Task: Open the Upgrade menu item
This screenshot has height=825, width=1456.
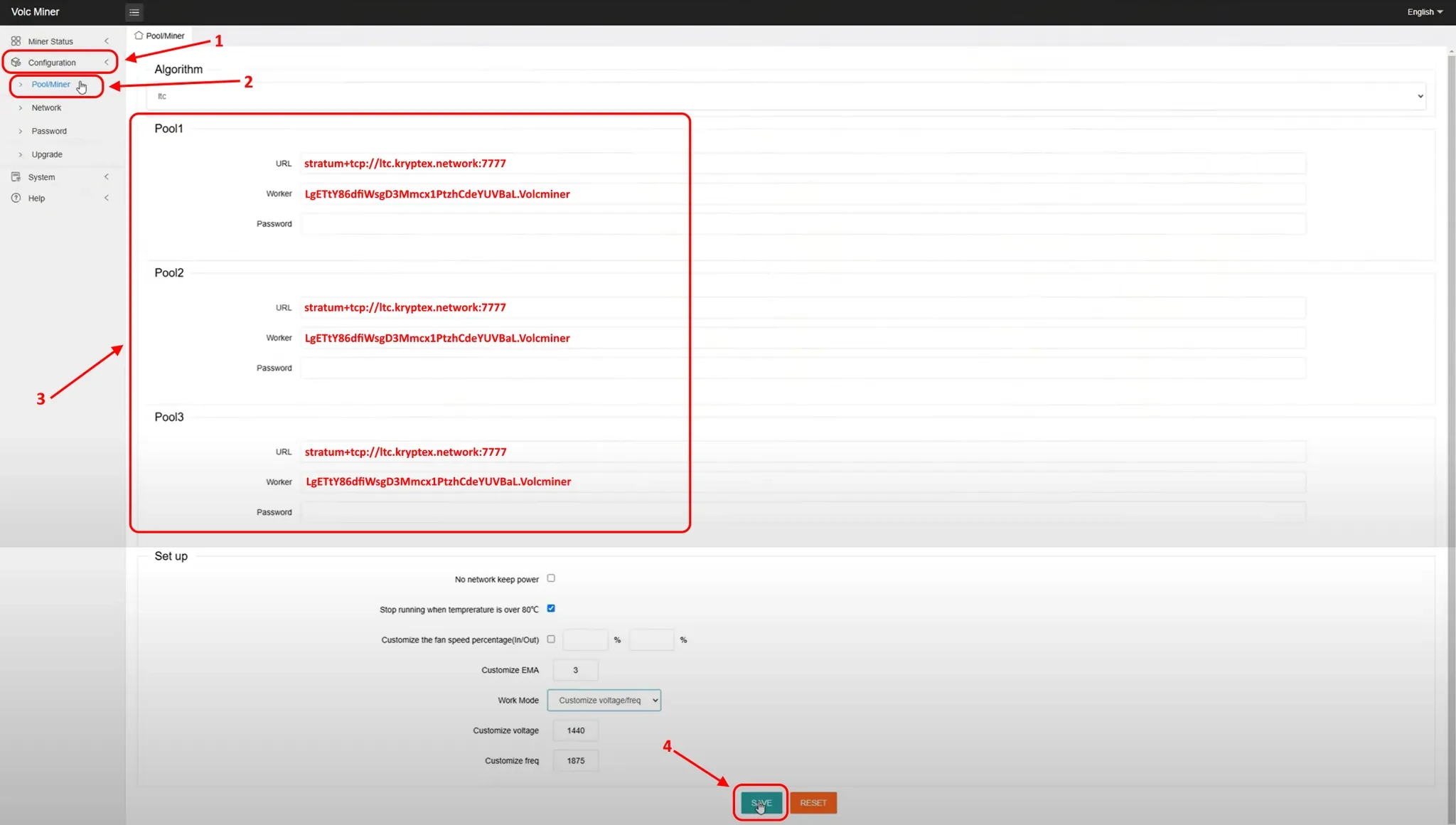Action: coord(47,154)
